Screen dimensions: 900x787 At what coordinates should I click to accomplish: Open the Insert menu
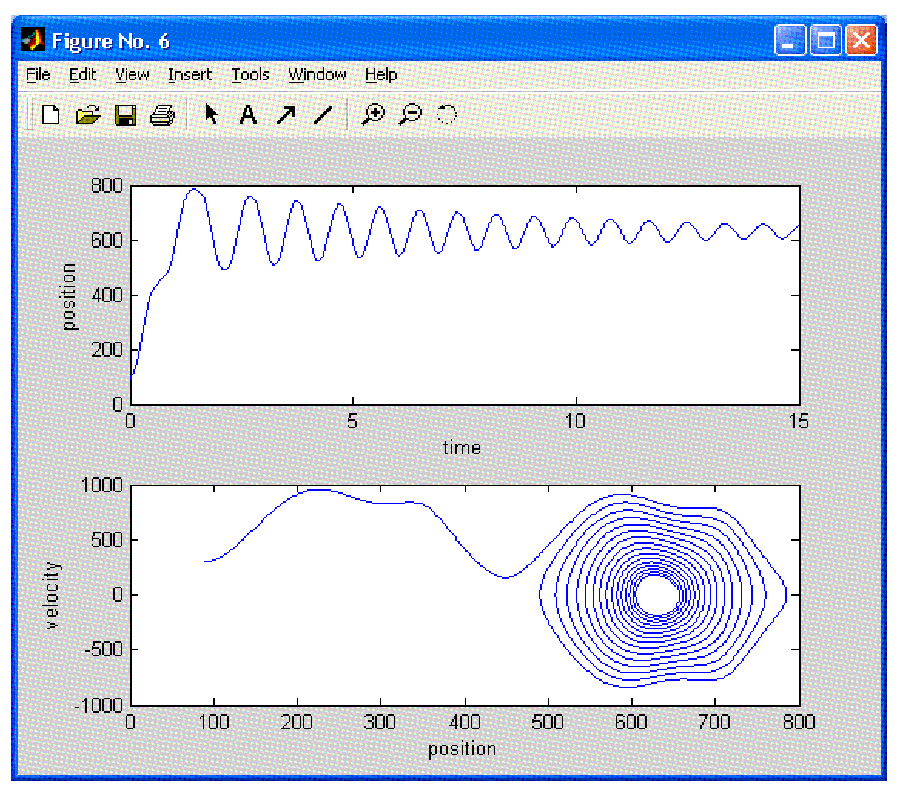190,75
